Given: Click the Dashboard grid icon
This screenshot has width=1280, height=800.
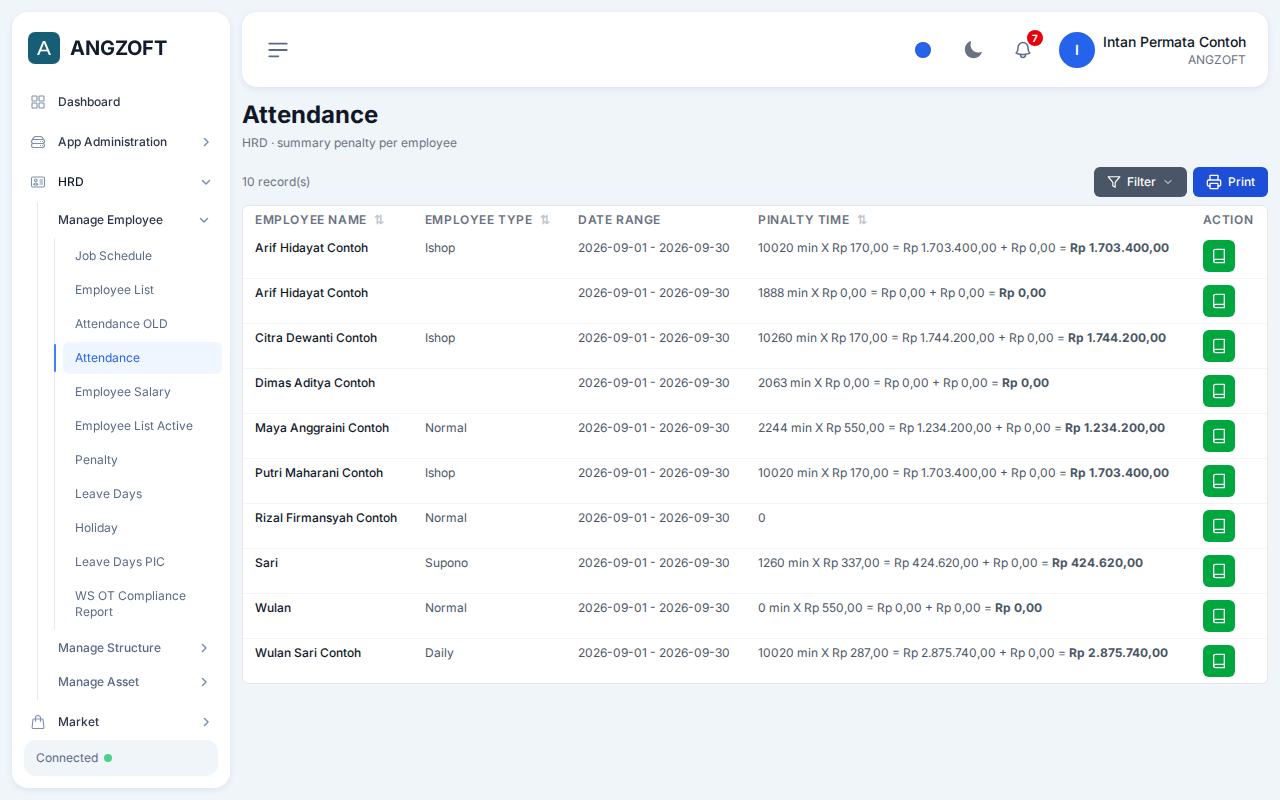Looking at the screenshot, I should point(38,102).
